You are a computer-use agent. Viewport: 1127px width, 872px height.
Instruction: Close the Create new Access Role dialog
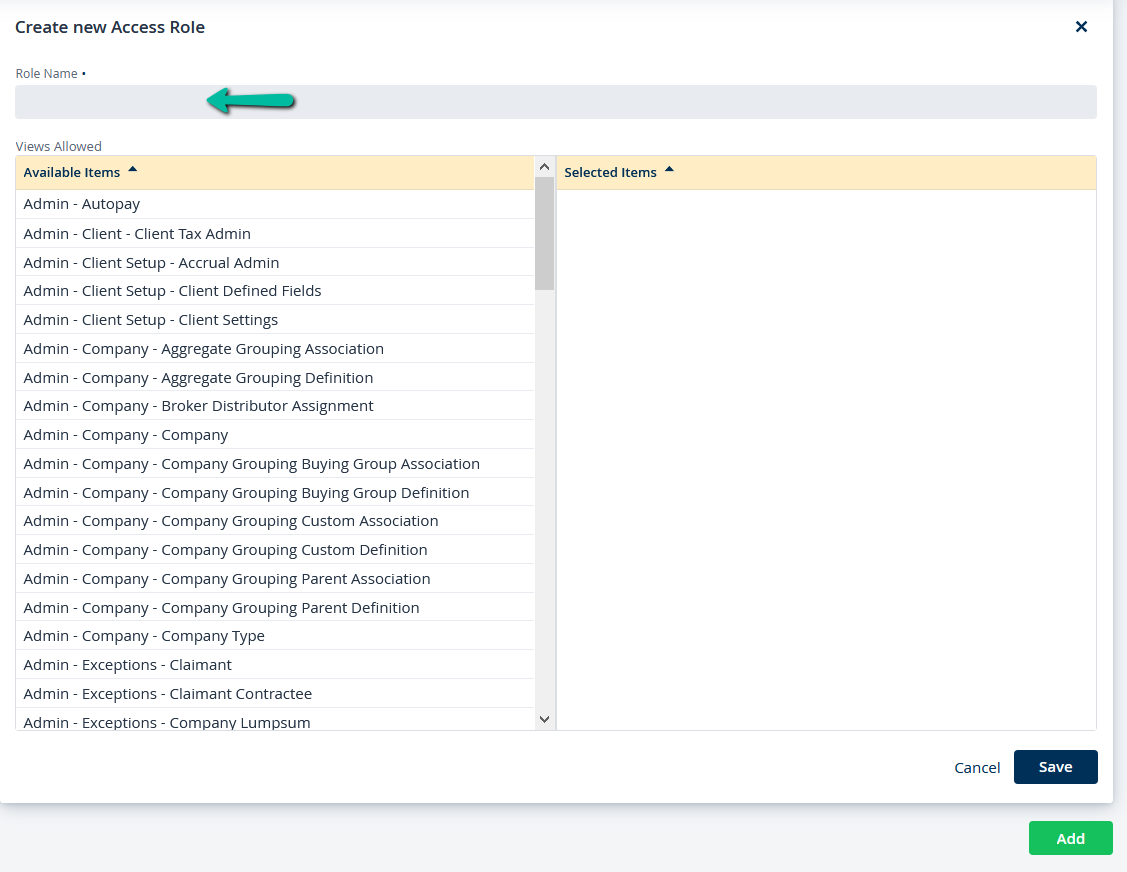coord(1081,27)
